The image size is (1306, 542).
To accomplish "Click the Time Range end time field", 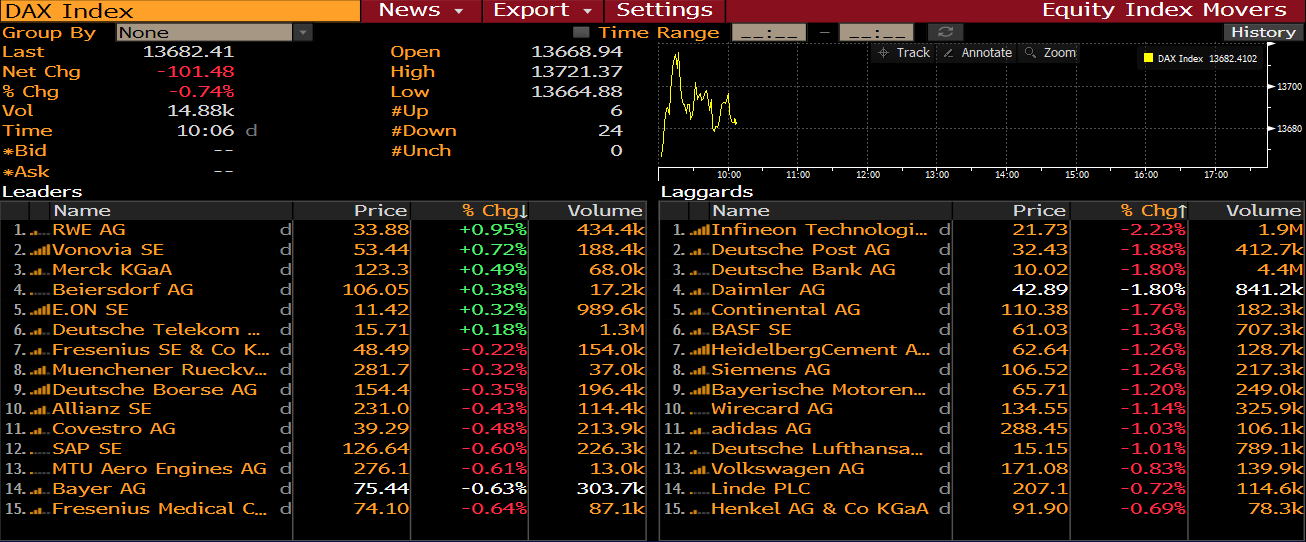I will (876, 32).
